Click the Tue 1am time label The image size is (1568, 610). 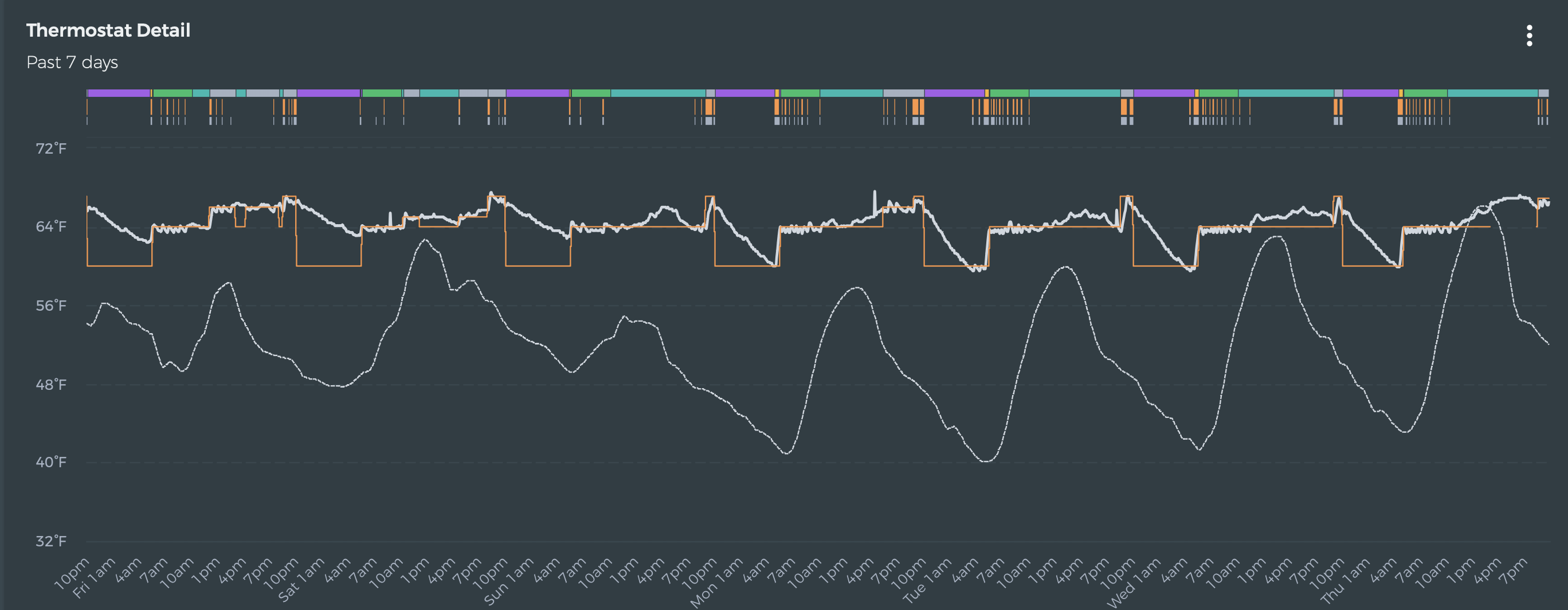[x=927, y=580]
